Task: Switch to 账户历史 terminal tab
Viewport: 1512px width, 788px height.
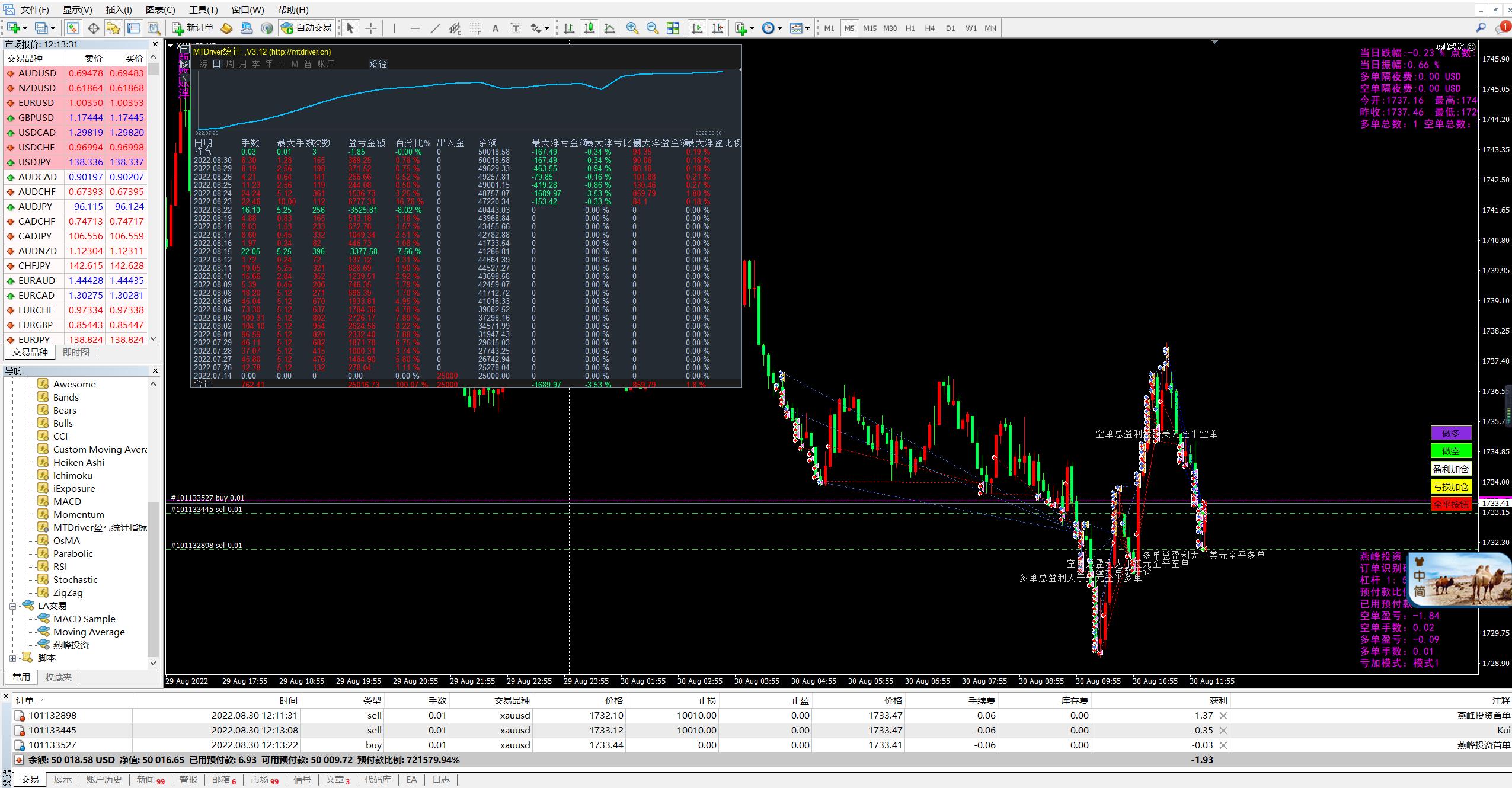Action: (104, 780)
